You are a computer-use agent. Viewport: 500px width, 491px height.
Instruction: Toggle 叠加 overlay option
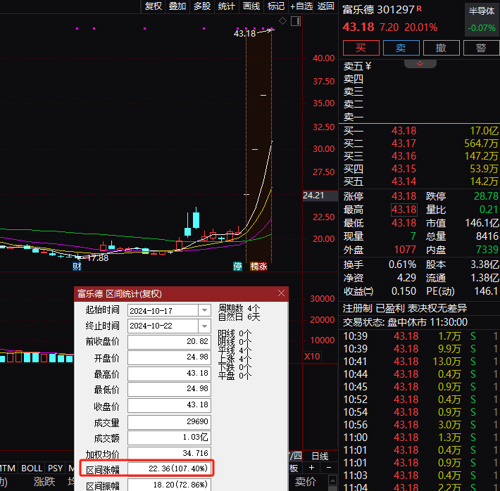click(x=177, y=6)
